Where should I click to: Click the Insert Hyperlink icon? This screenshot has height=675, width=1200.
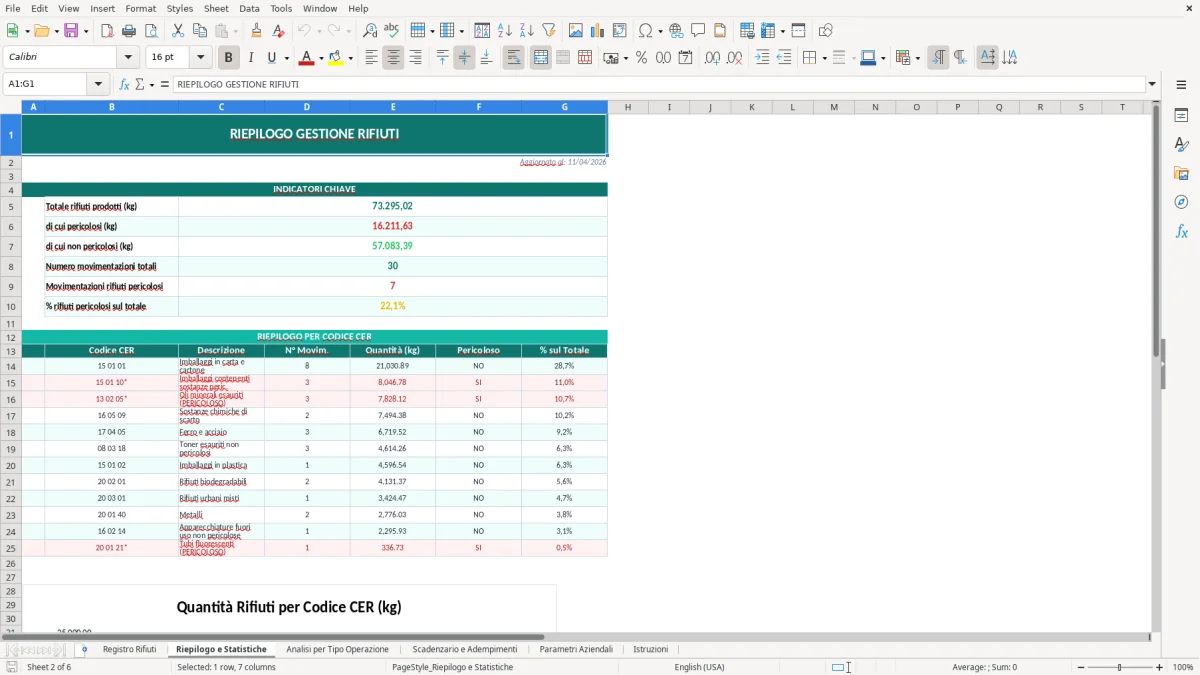(676, 31)
